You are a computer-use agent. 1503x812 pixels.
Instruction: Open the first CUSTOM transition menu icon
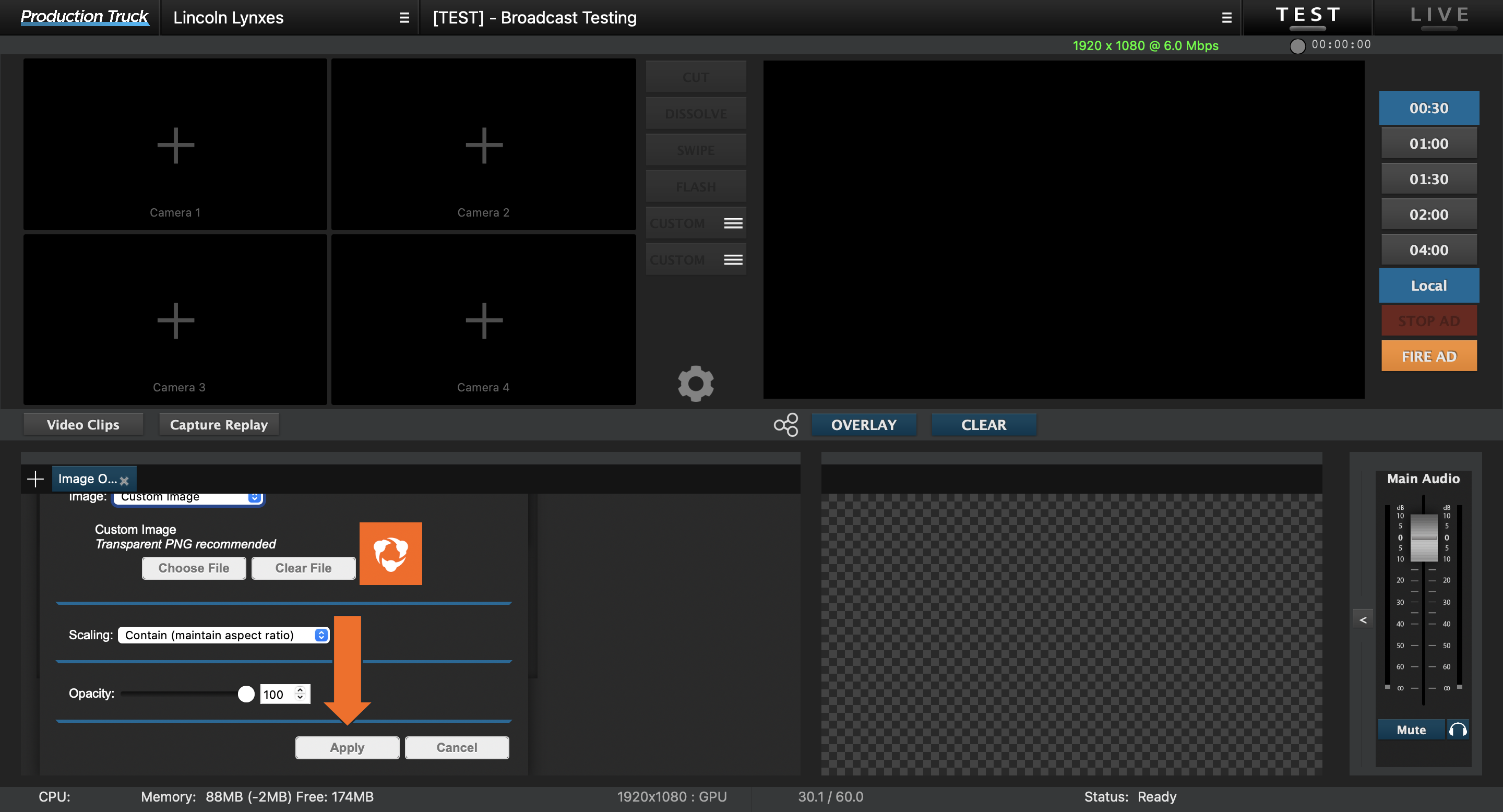tap(733, 223)
